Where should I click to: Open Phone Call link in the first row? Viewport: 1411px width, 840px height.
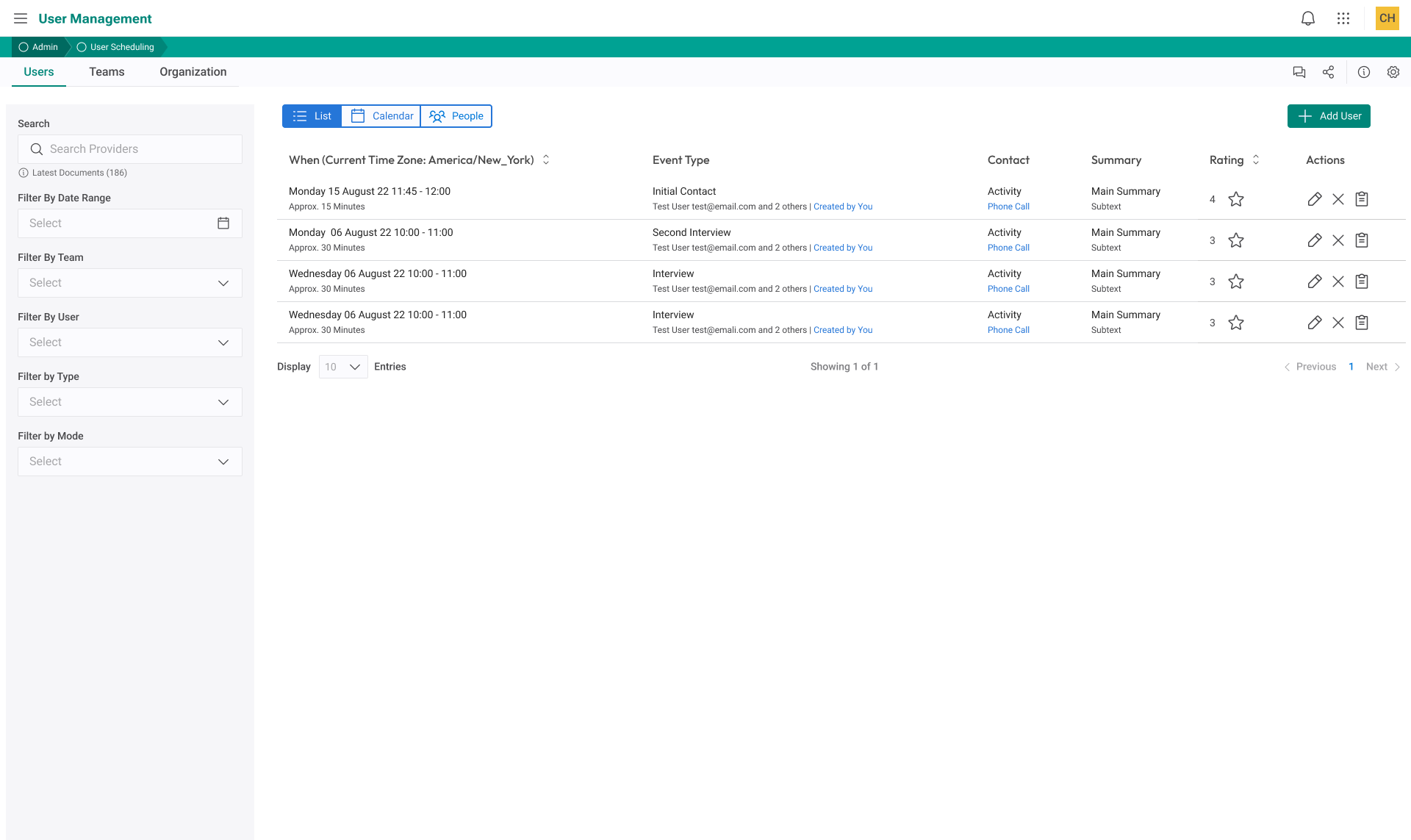1008,207
